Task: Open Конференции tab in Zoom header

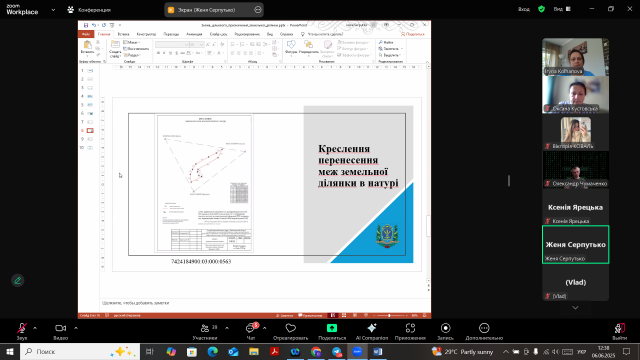Action: coord(89,10)
